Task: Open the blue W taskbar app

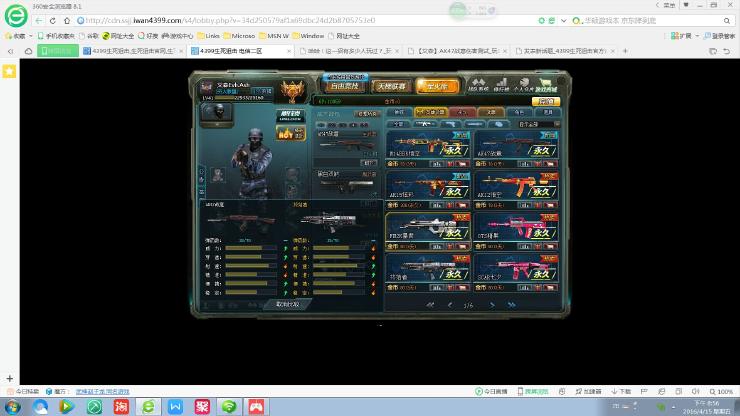Action: click(x=175, y=407)
